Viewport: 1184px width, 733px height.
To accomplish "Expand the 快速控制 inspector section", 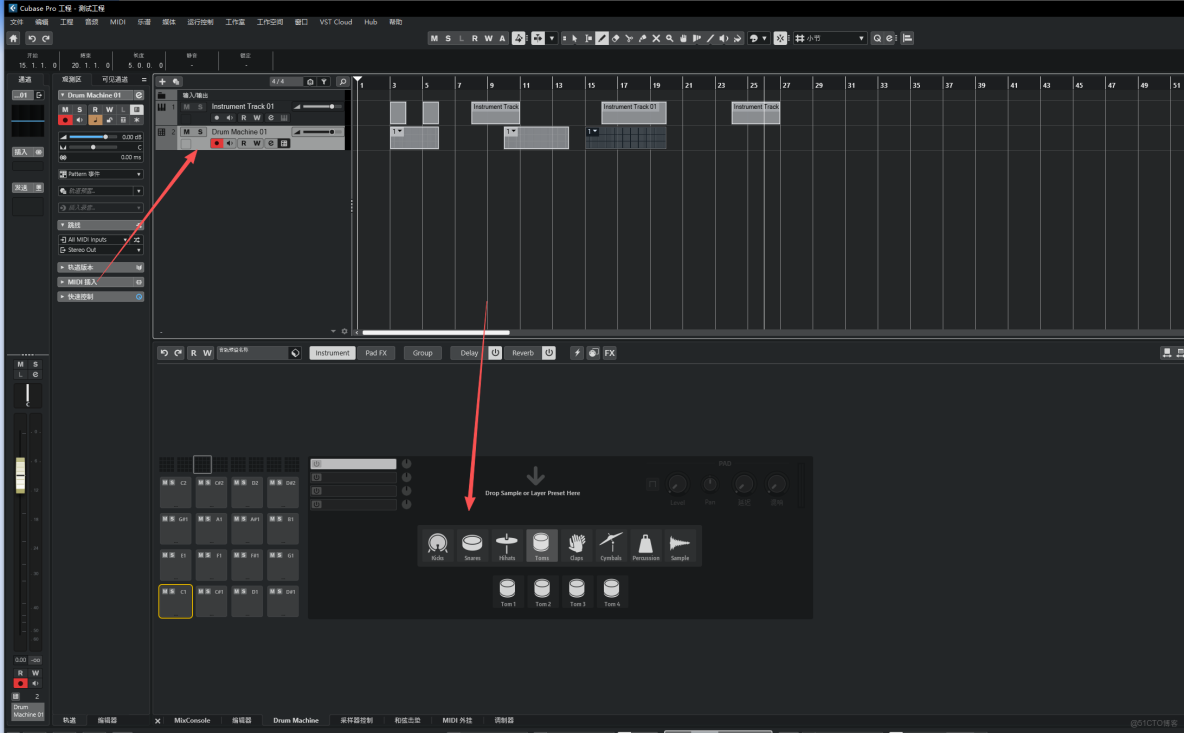I will (x=100, y=297).
